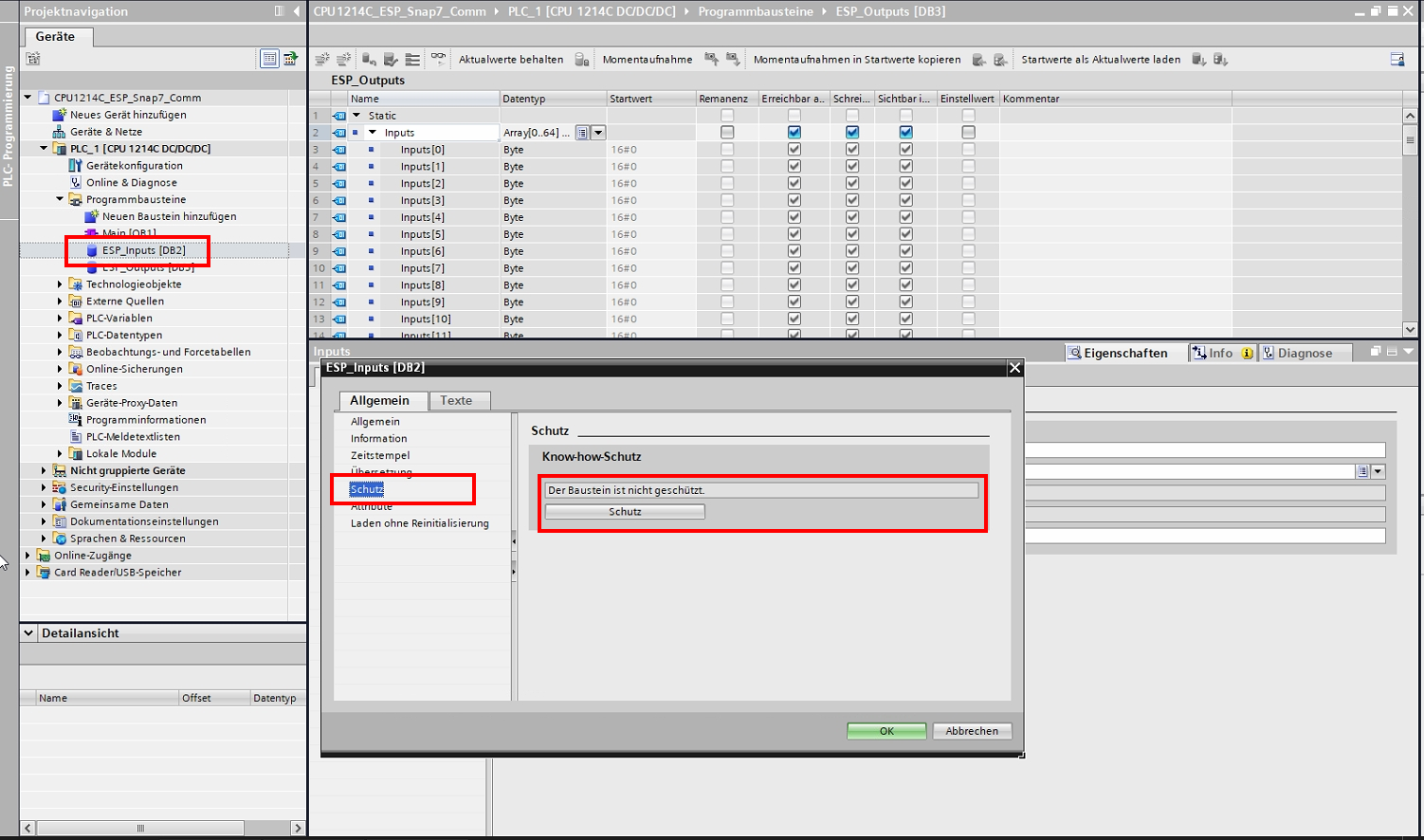
Task: Click the Neues Gerät hinzufügen icon
Action: tap(60, 115)
